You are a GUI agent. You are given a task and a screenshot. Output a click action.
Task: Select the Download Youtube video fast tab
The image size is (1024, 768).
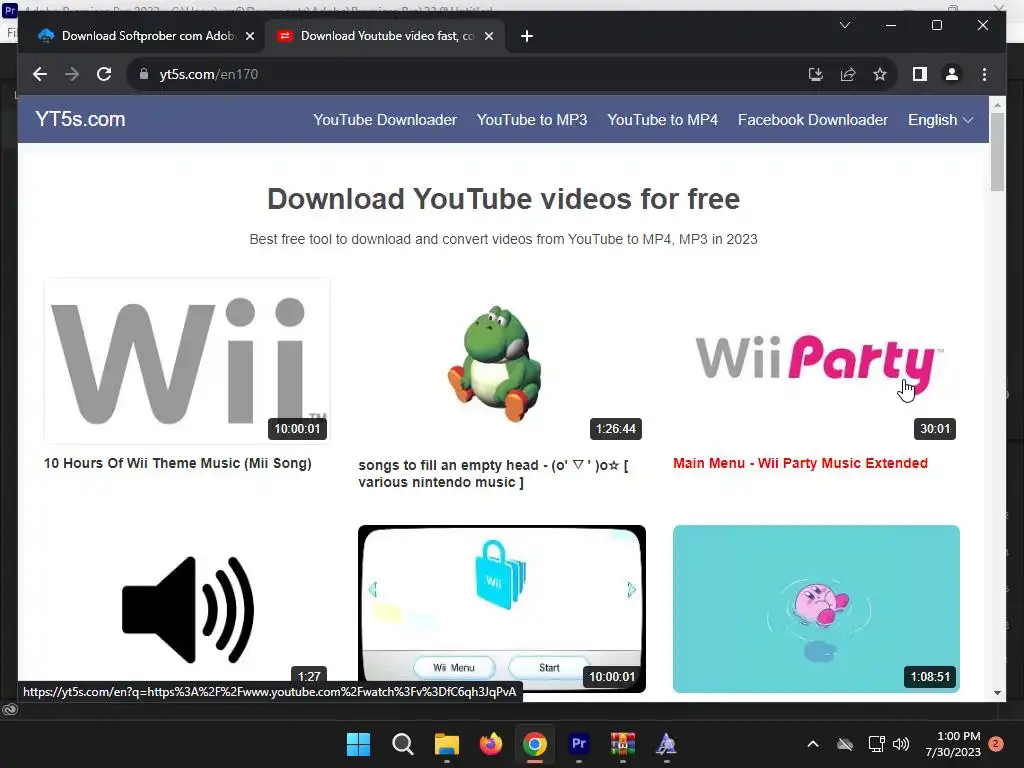385,36
